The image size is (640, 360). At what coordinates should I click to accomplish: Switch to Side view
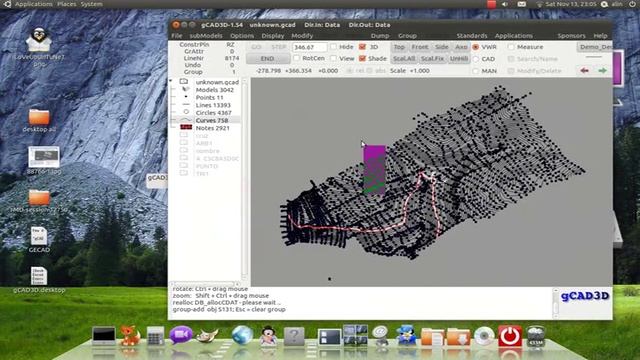[x=442, y=47]
